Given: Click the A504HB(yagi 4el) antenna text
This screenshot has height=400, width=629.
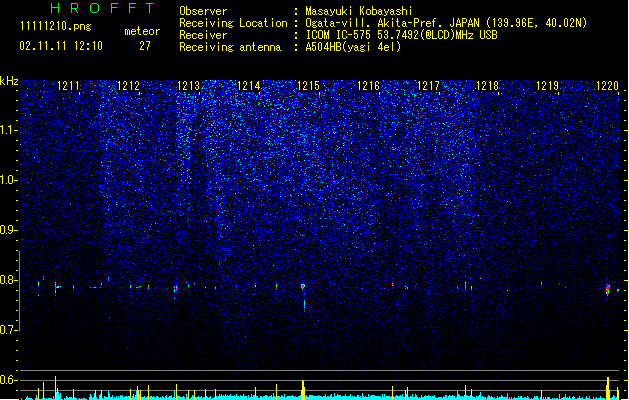Looking at the screenshot, I should coord(353,47).
